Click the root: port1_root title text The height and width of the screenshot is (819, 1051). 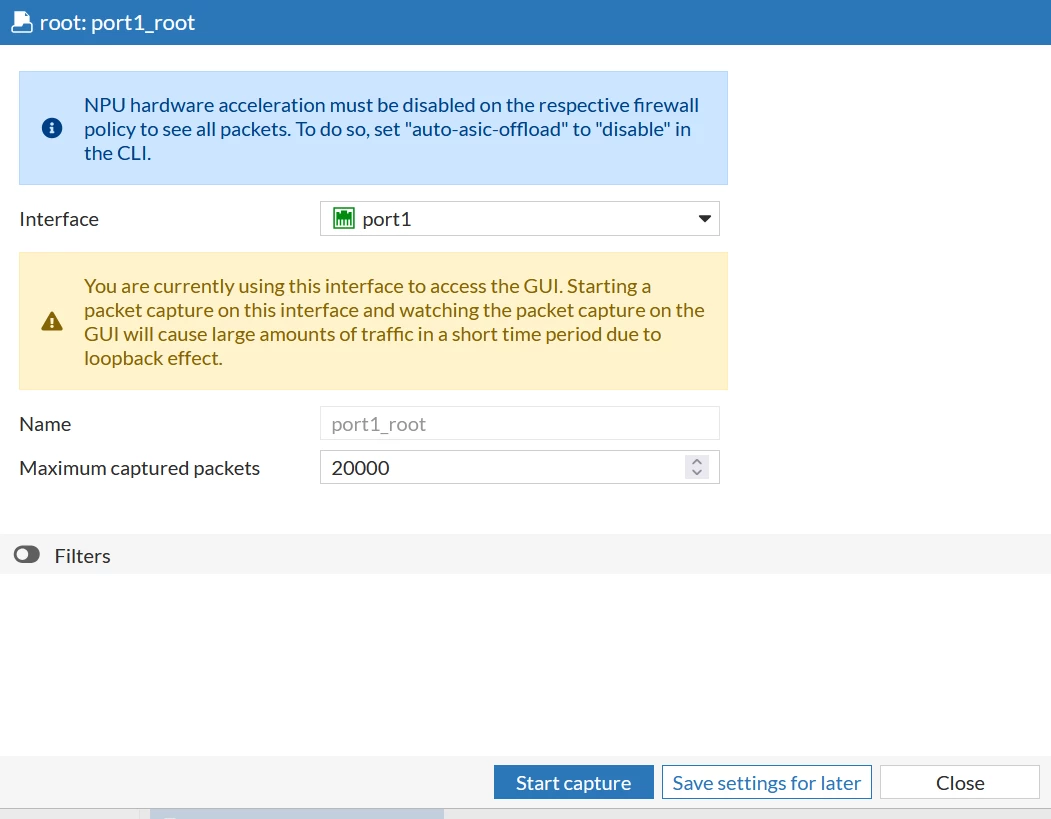pyautogui.click(x=117, y=23)
